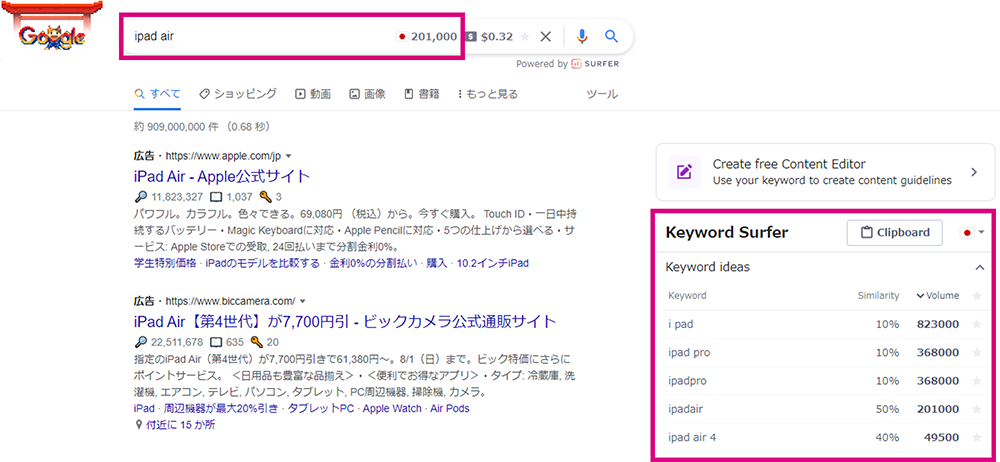Clear the search box with X icon
The width and height of the screenshot is (1000, 462).
click(545, 36)
